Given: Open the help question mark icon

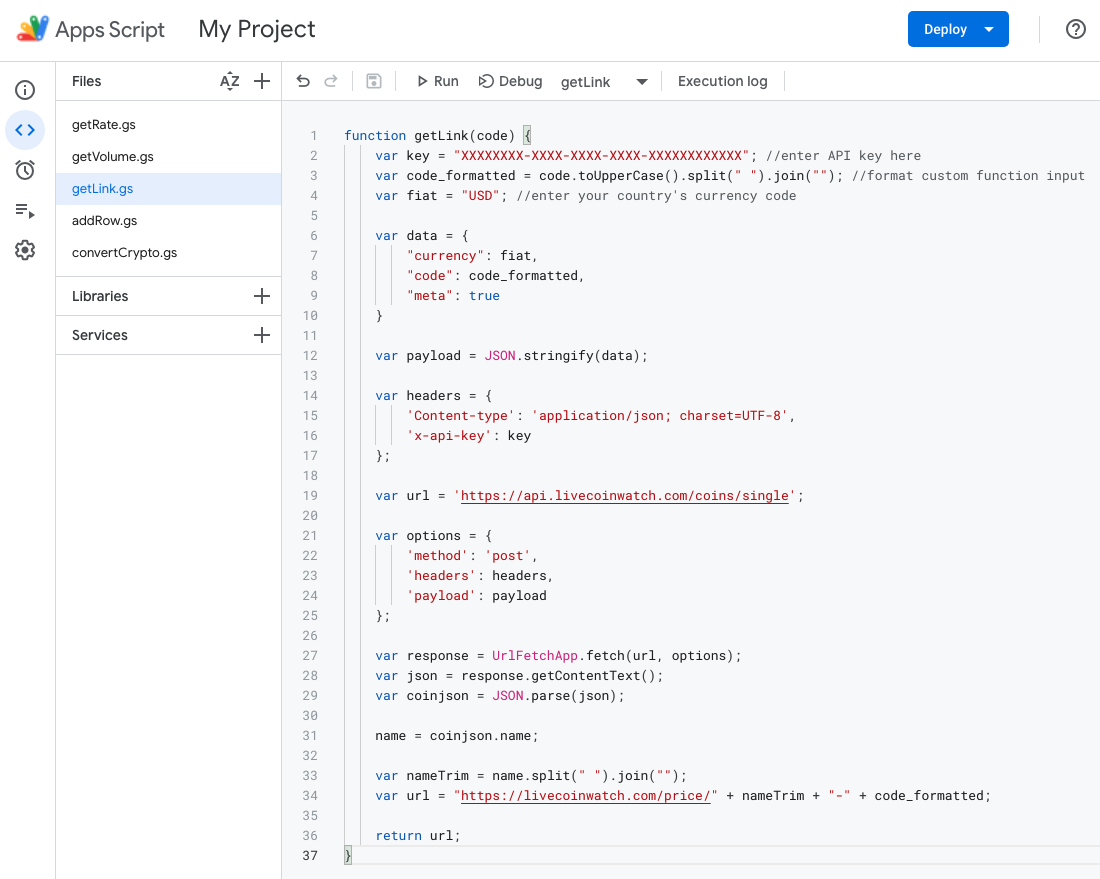Looking at the screenshot, I should click(1076, 29).
